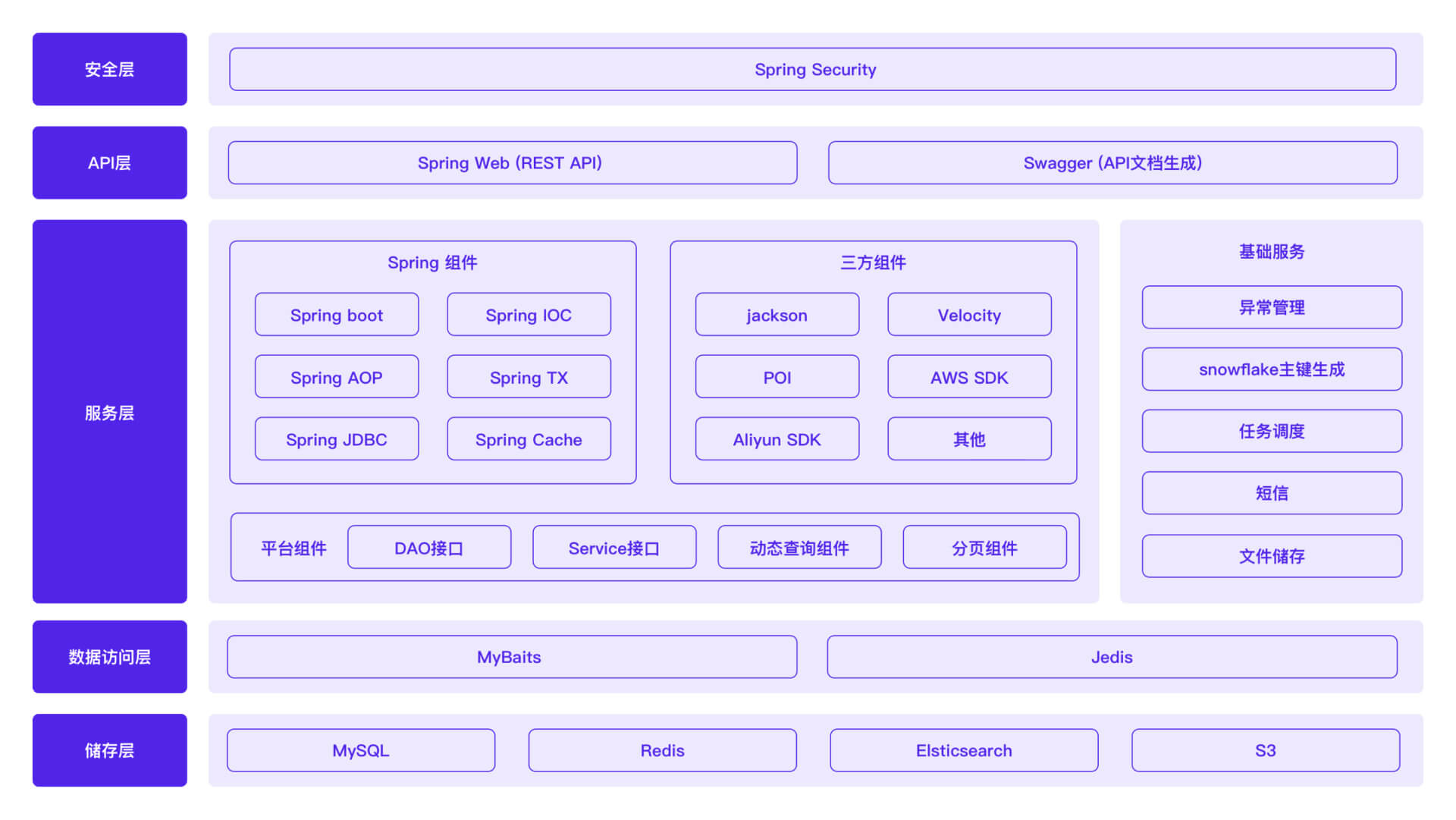Click the S3 box
This screenshot has width=1456, height=820.
(1266, 750)
